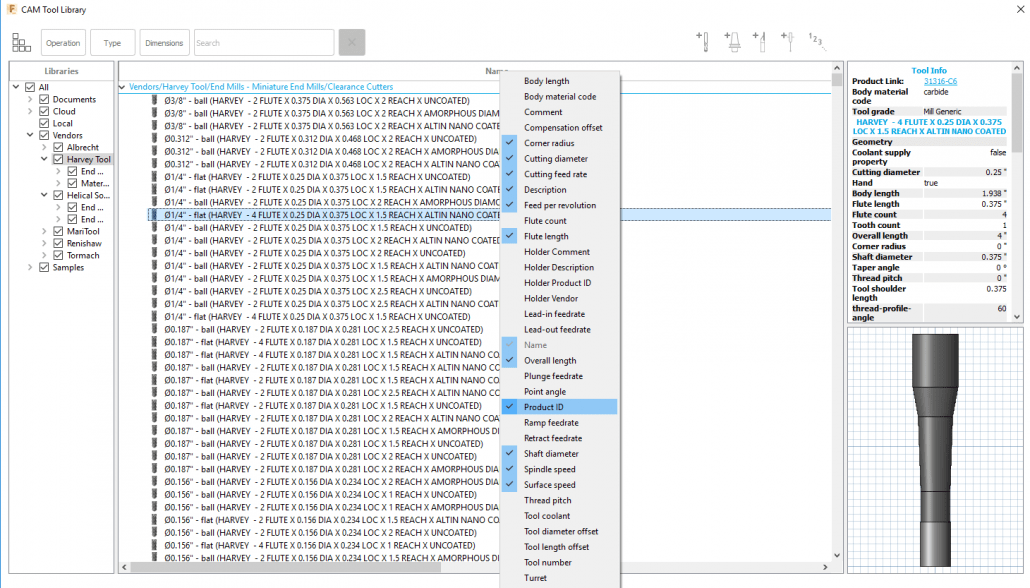This screenshot has height=588, width=1030.
Task: Collapse the Vendors/Harvey Tool/End Mills group header
Action: click(x=122, y=87)
